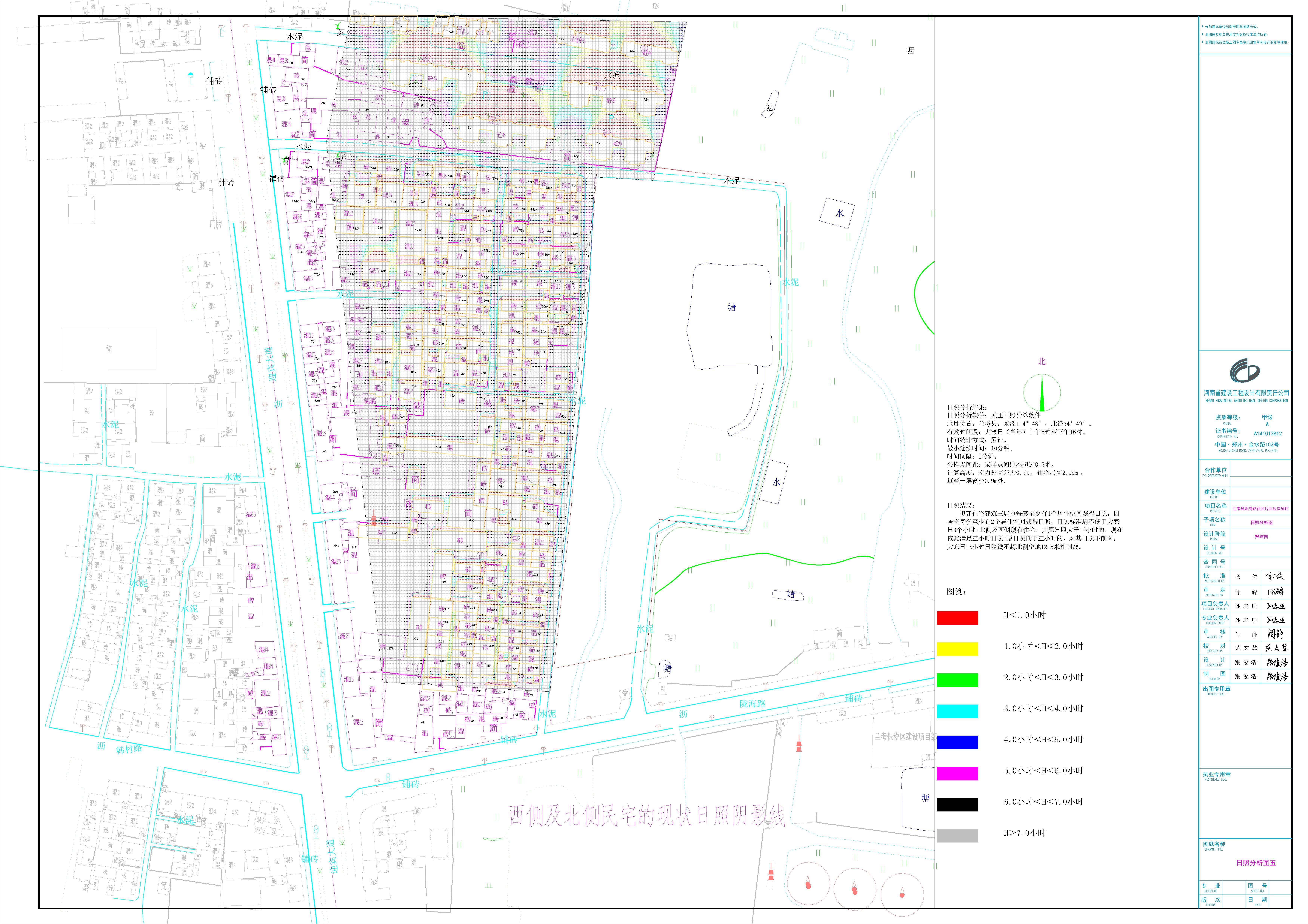Click the caption 西侧及北侧民宅的现状日照阴影线
This screenshot has width=1308, height=924.
(647, 816)
